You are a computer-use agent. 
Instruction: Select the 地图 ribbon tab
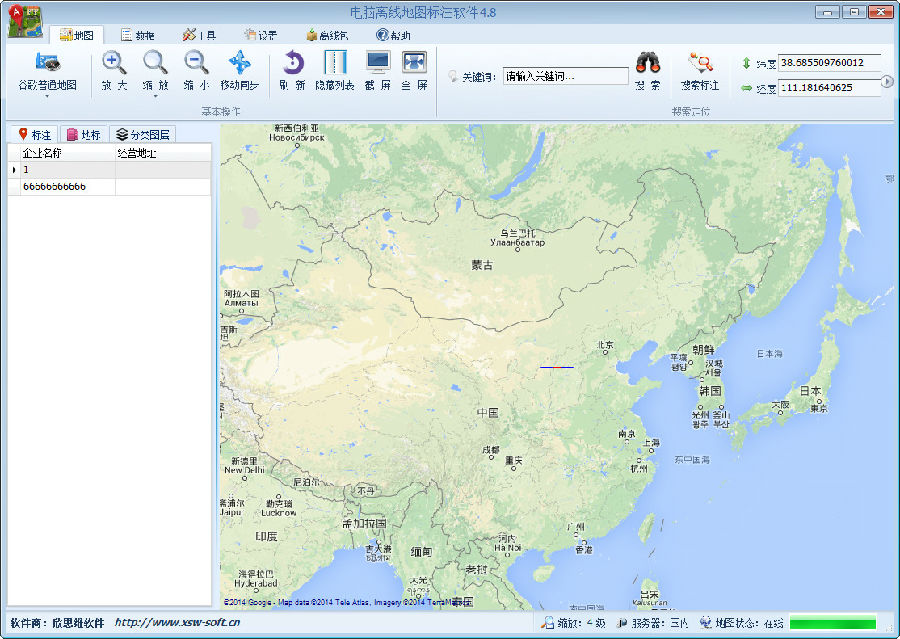click(76, 35)
